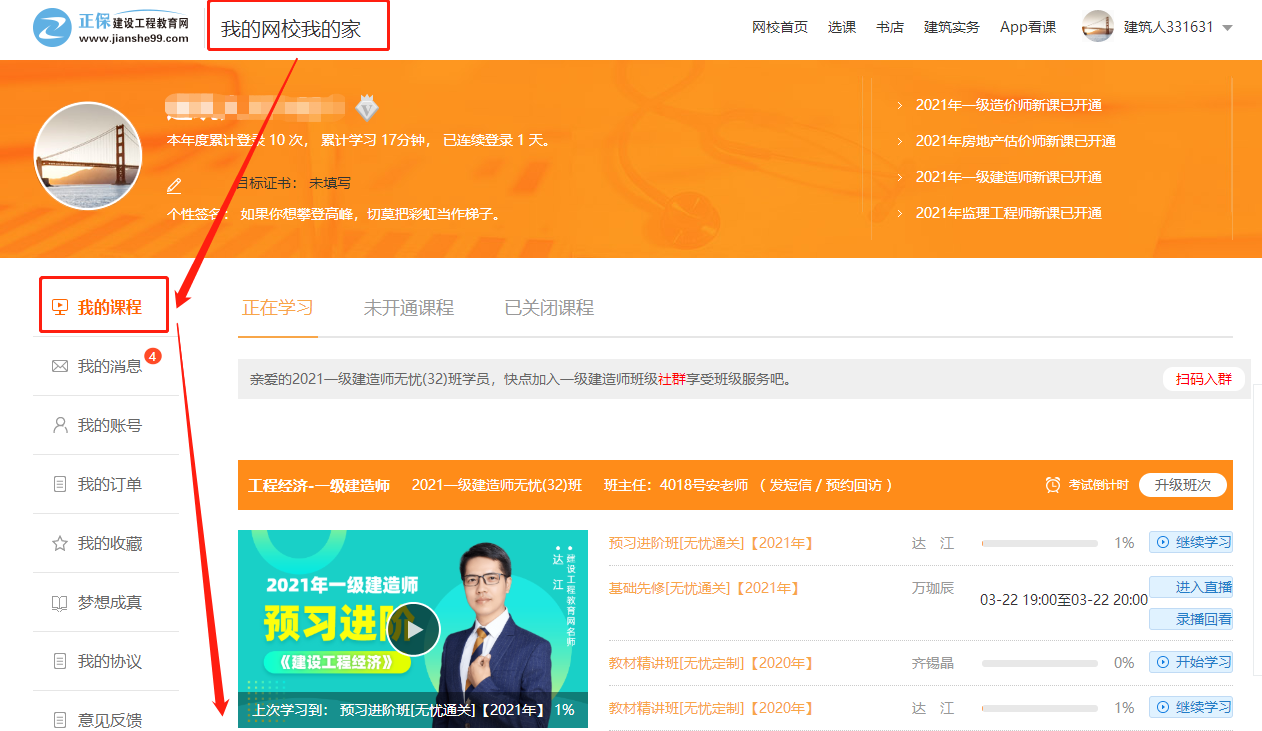This screenshot has height=731, width=1262.
Task: Click the 意见反馈 sidebar icon
Action: pyautogui.click(x=62, y=719)
